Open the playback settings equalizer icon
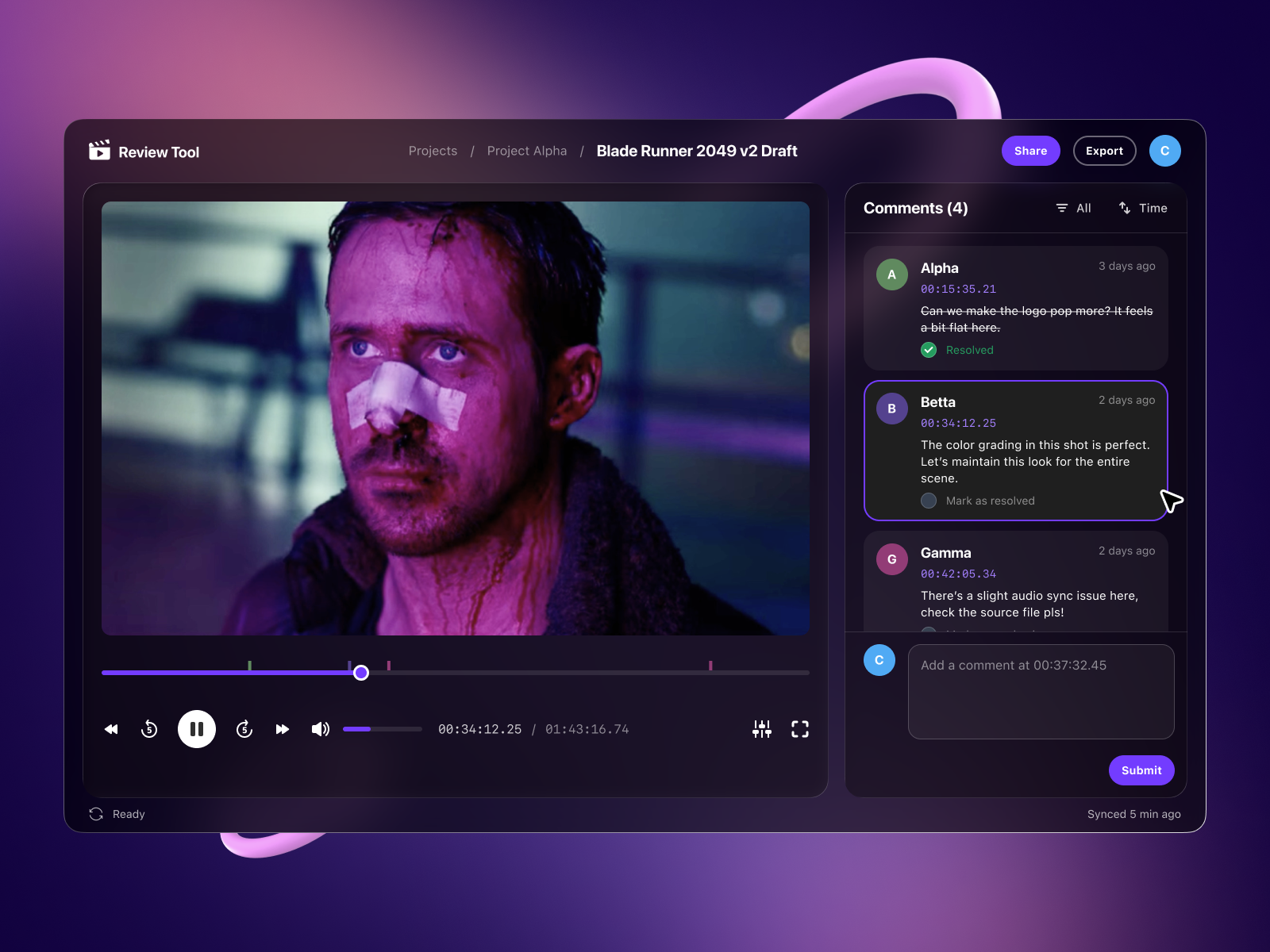The height and width of the screenshot is (952, 1270). pos(762,728)
